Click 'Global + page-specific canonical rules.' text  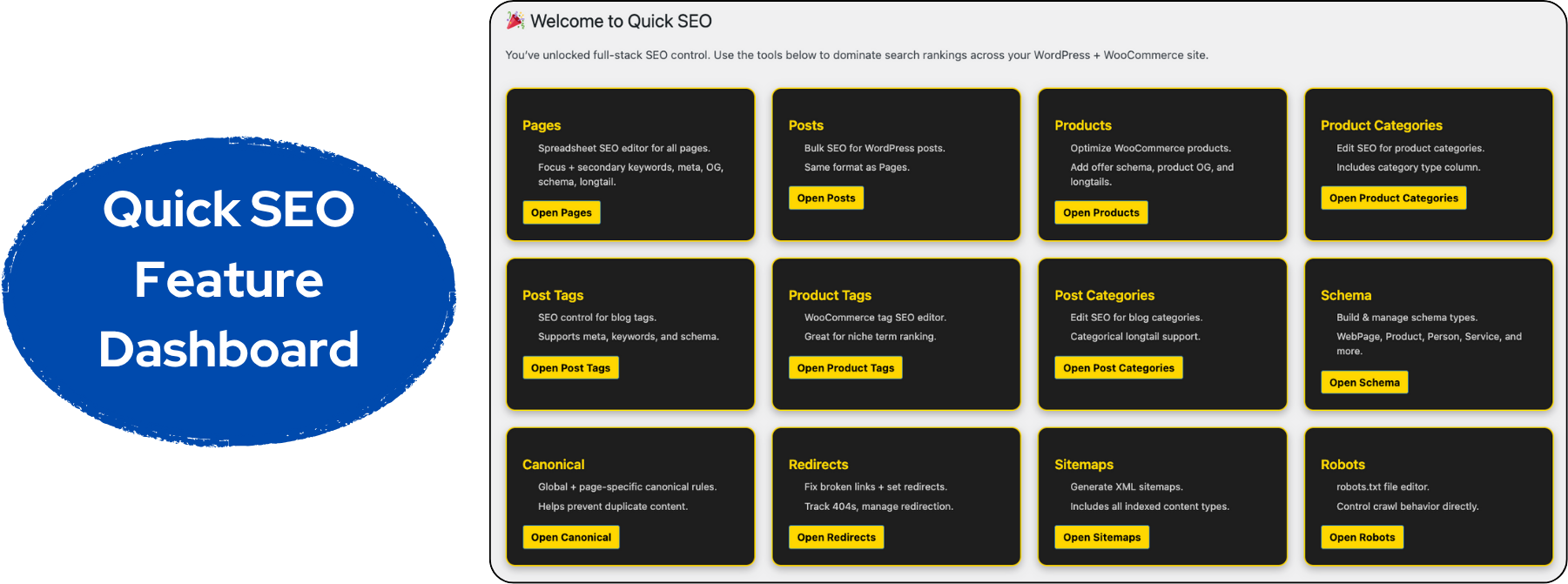628,487
